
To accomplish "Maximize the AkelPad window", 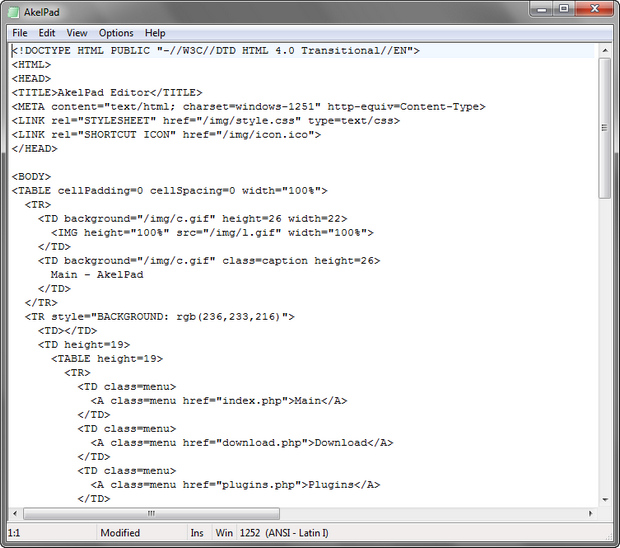I will [564, 9].
